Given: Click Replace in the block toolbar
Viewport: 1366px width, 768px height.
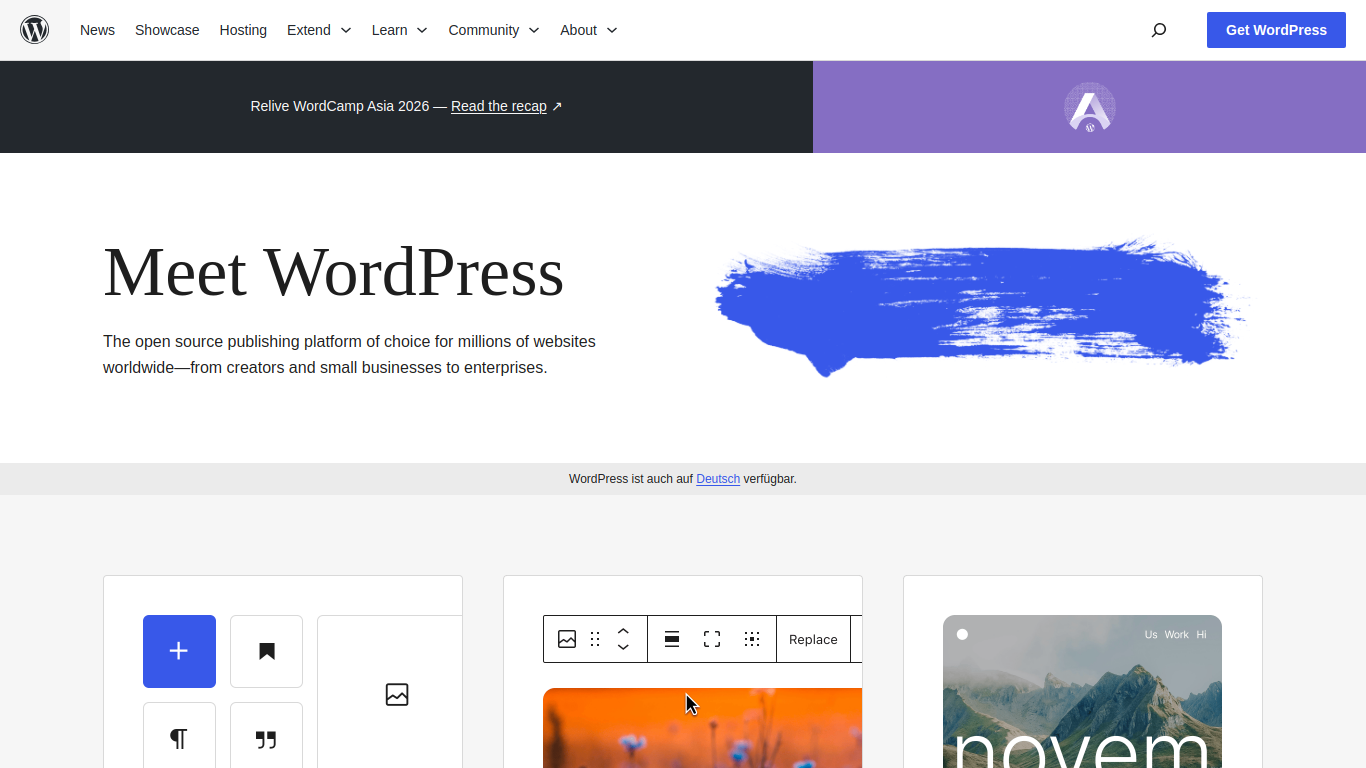Looking at the screenshot, I should (813, 639).
